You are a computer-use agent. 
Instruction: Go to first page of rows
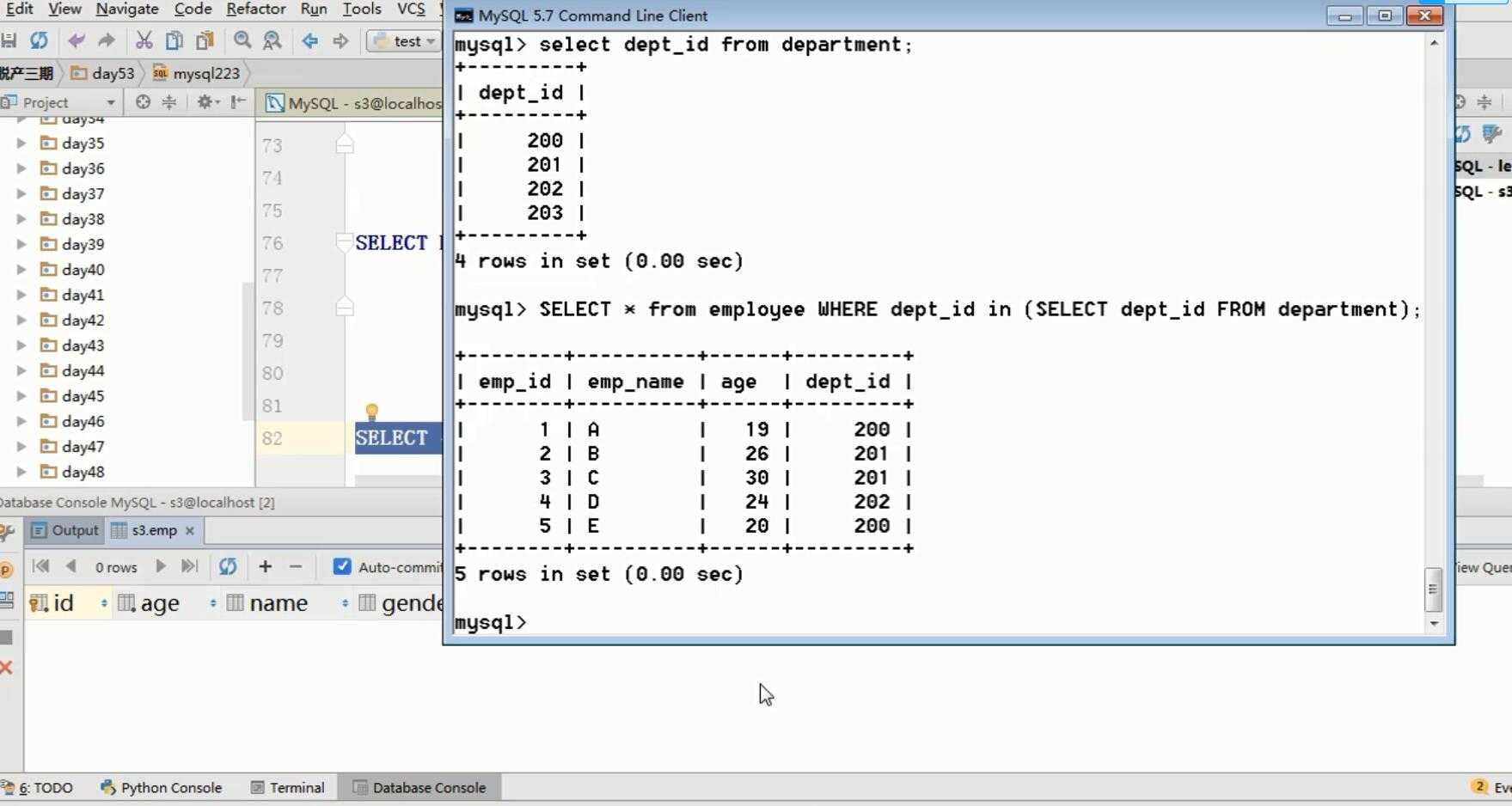tap(40, 566)
